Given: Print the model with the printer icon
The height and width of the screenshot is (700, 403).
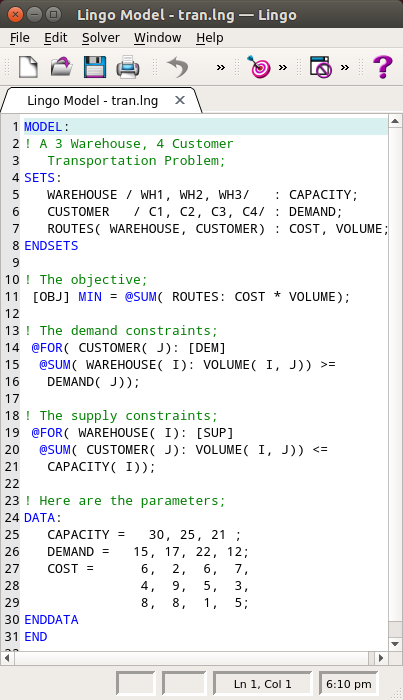Looking at the screenshot, I should 128,67.
